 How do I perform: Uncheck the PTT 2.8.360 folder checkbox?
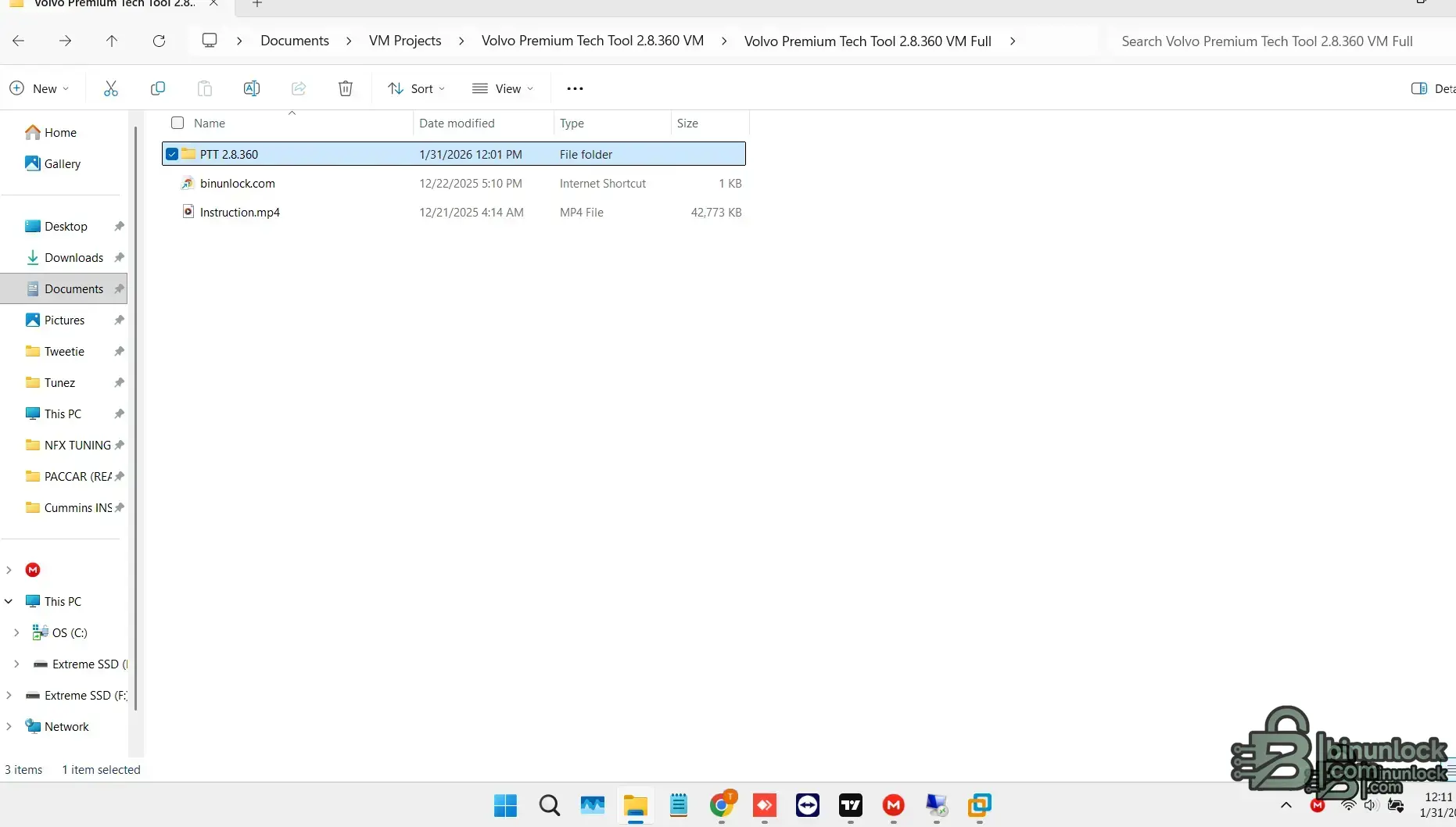(x=171, y=154)
